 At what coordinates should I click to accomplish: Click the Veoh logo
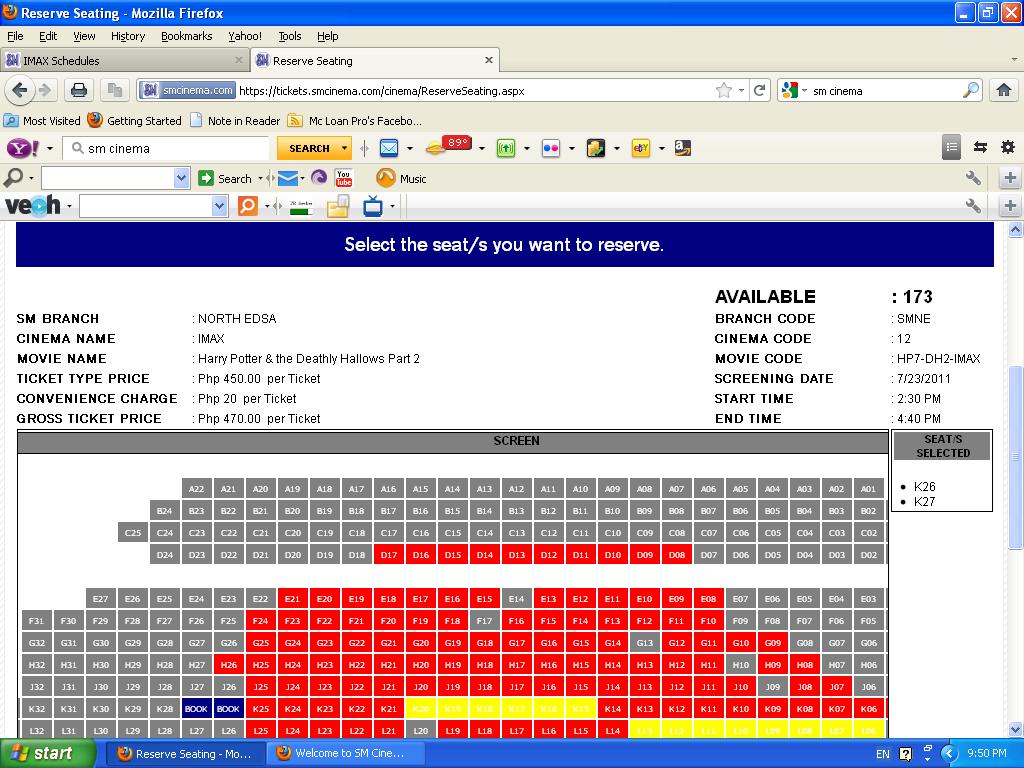[x=33, y=206]
